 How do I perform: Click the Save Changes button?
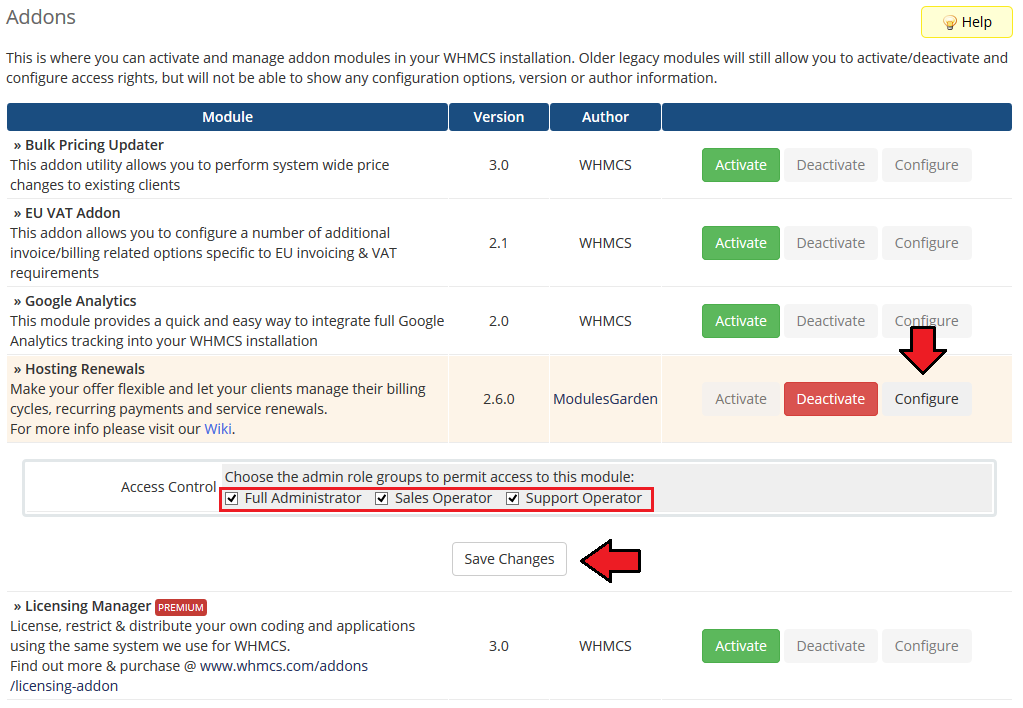click(509, 559)
